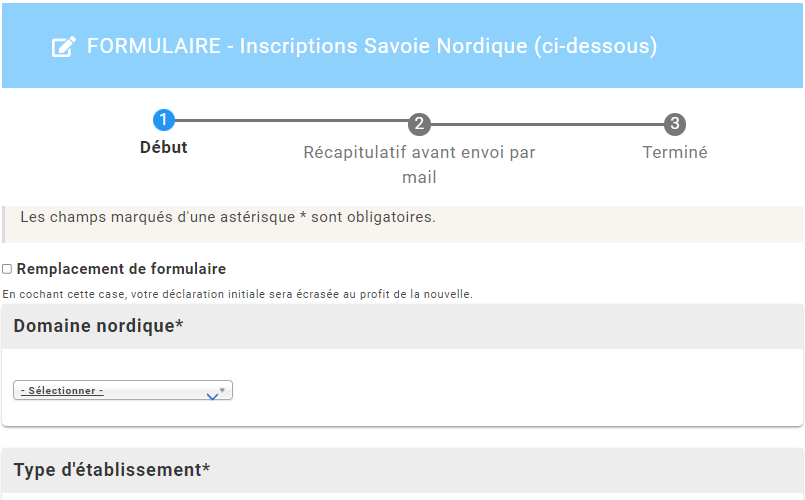
Task: Click the step 2 circle icon
Action: [x=420, y=124]
